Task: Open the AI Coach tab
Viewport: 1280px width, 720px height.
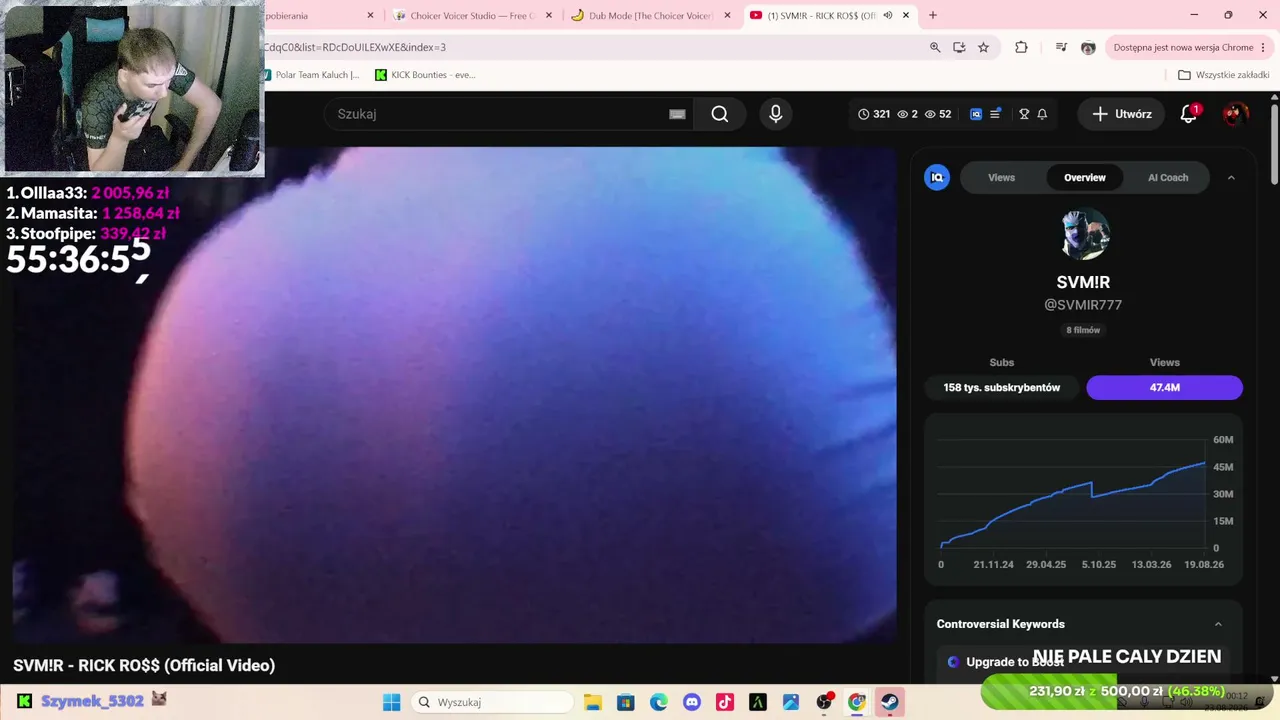Action: coord(1168,178)
